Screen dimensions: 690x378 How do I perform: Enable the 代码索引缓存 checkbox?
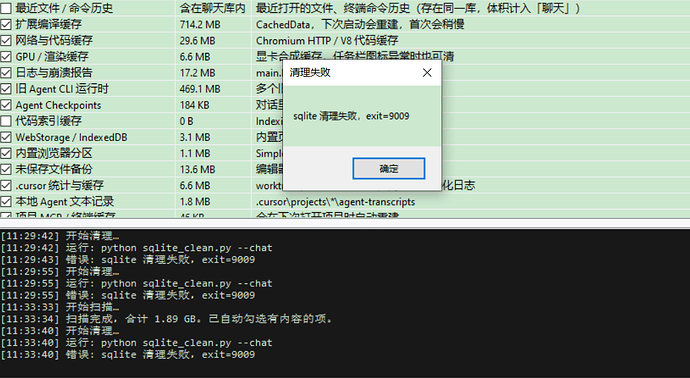click(6, 121)
